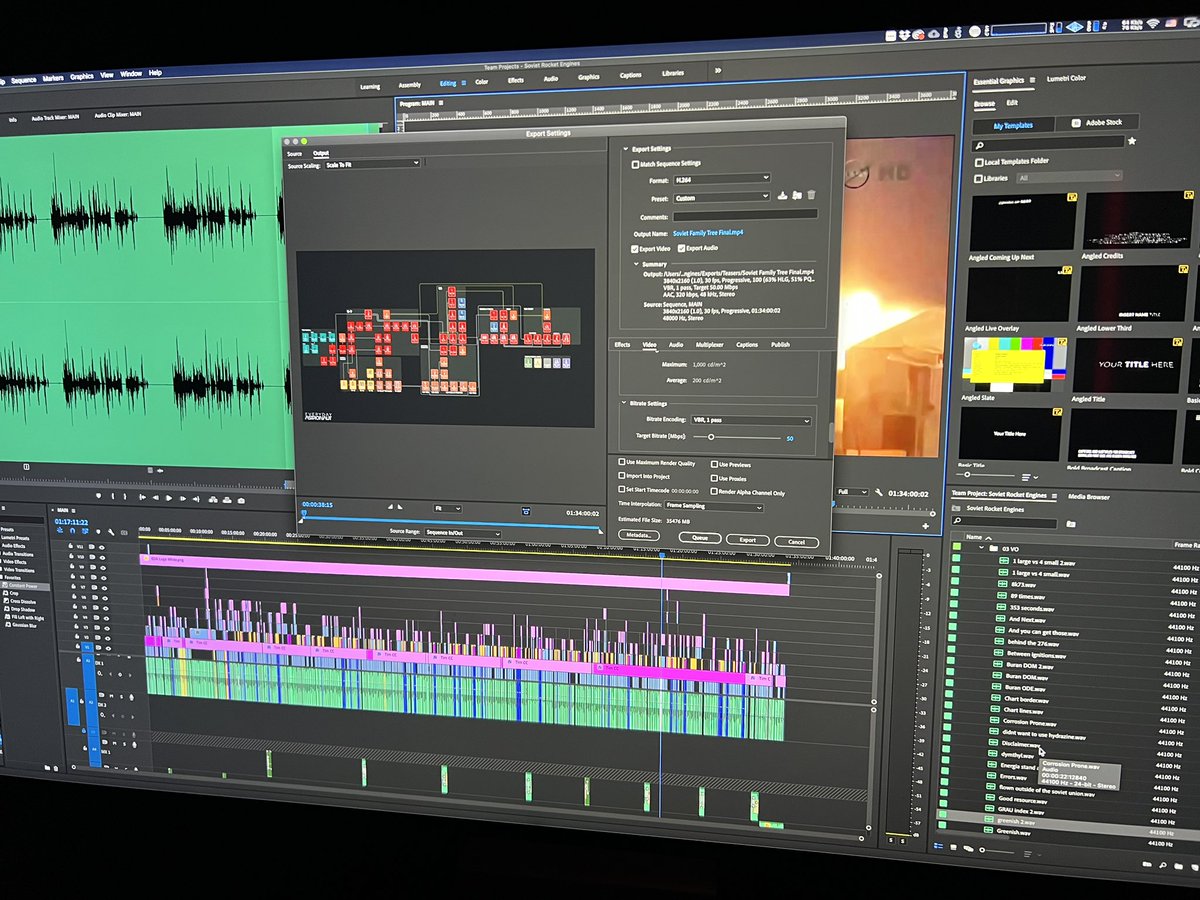Click the Play button in the source monitor transport

169,497
